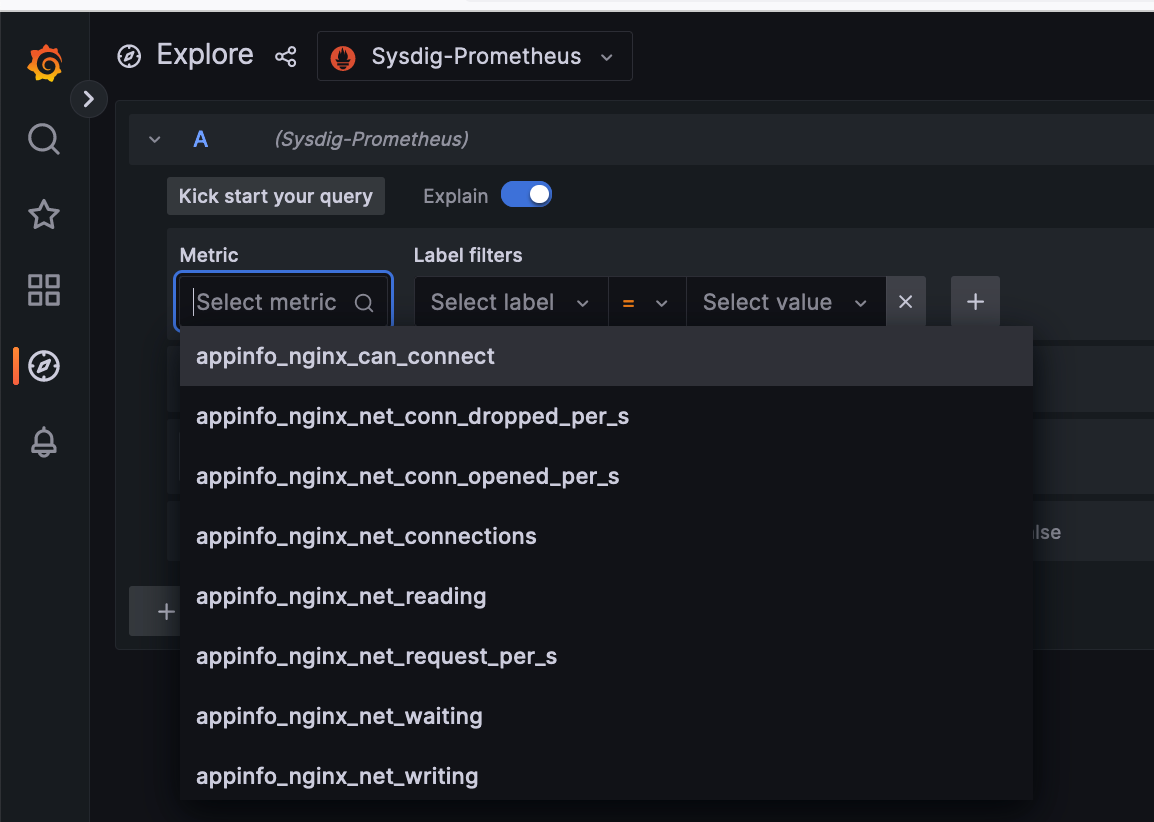The height and width of the screenshot is (822, 1154).
Task: Collapse query row A chevron
Action: (x=155, y=139)
